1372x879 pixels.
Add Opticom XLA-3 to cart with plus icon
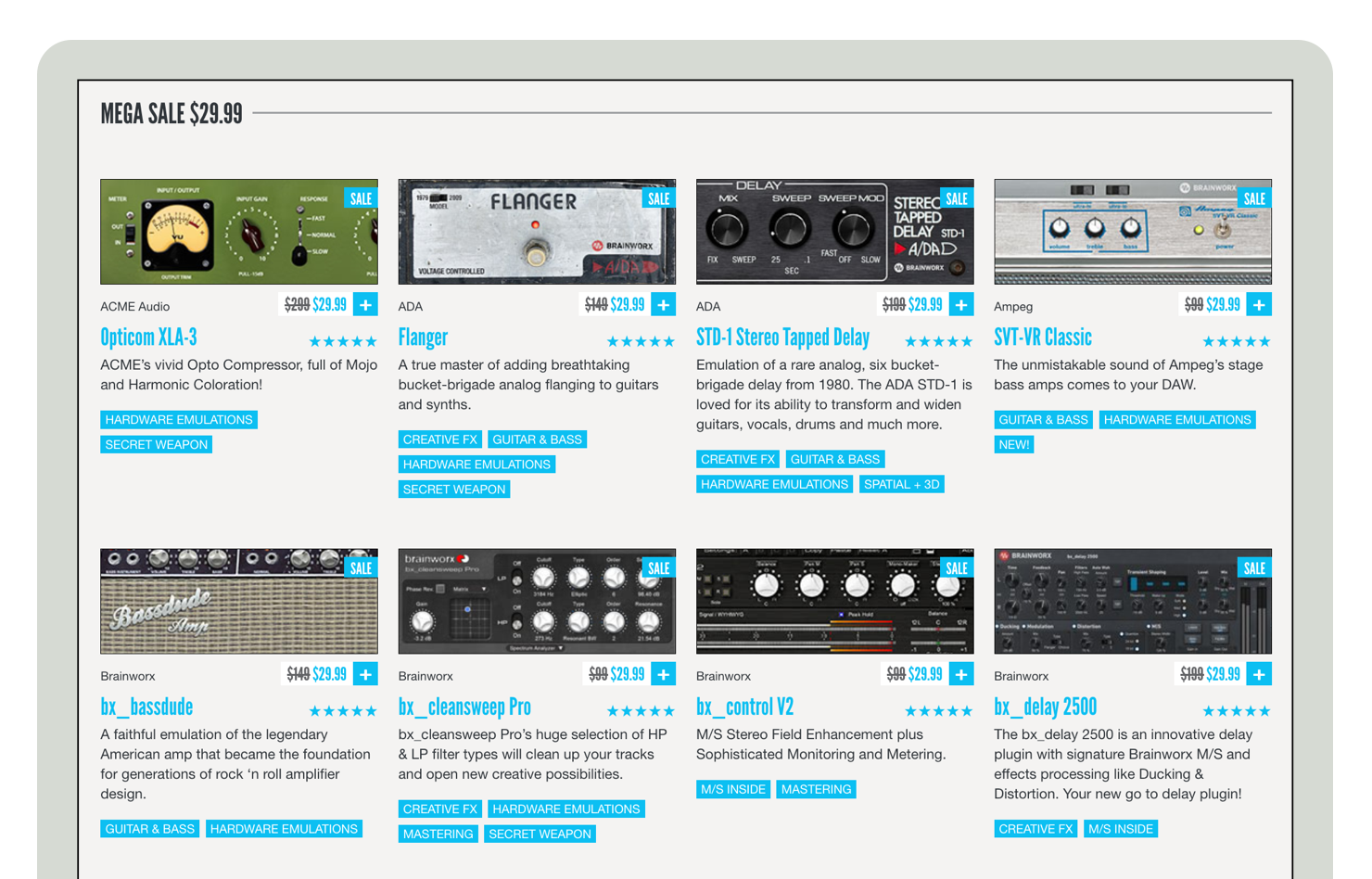365,304
